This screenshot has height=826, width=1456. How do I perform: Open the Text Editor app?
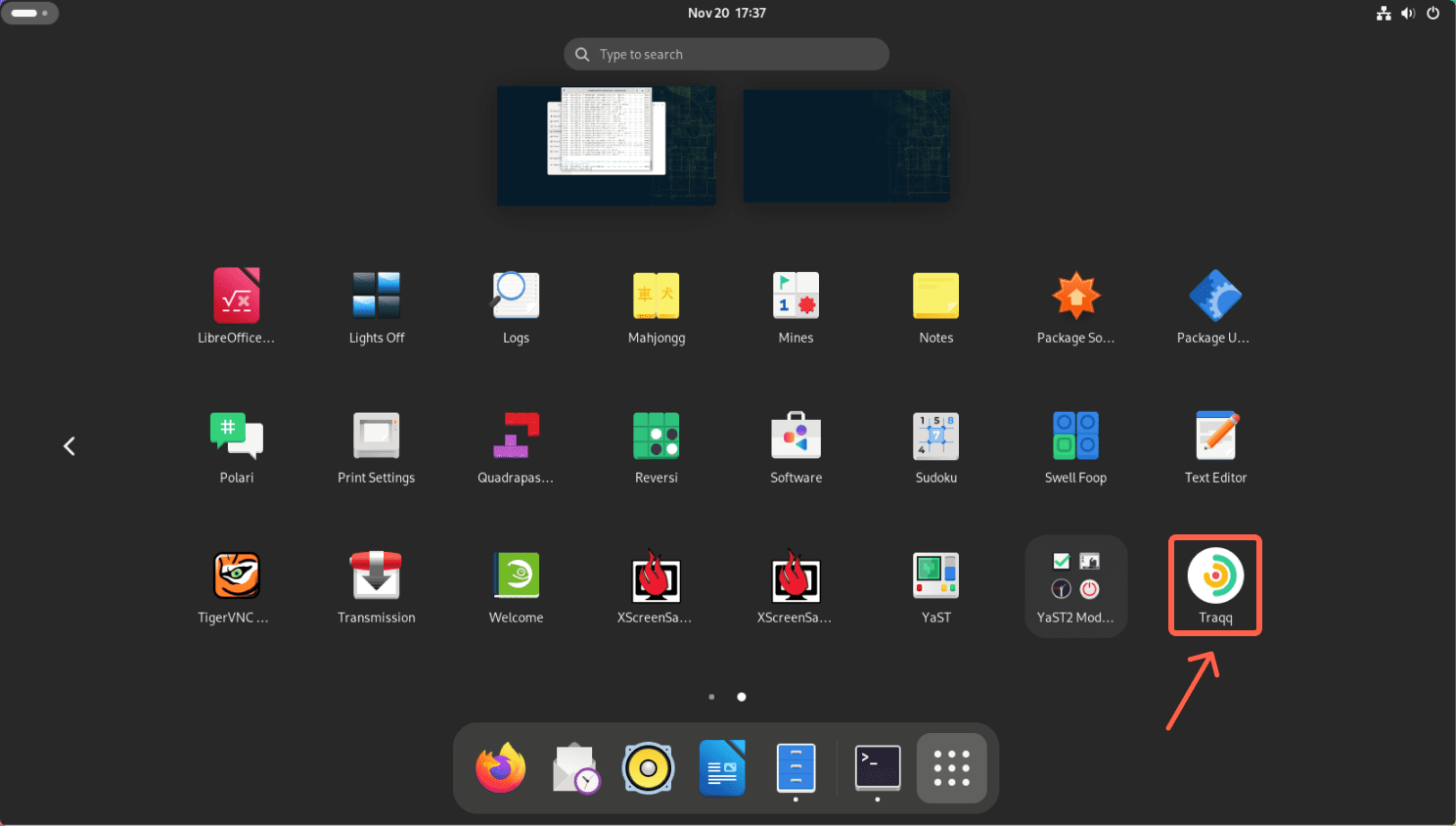[x=1215, y=436]
